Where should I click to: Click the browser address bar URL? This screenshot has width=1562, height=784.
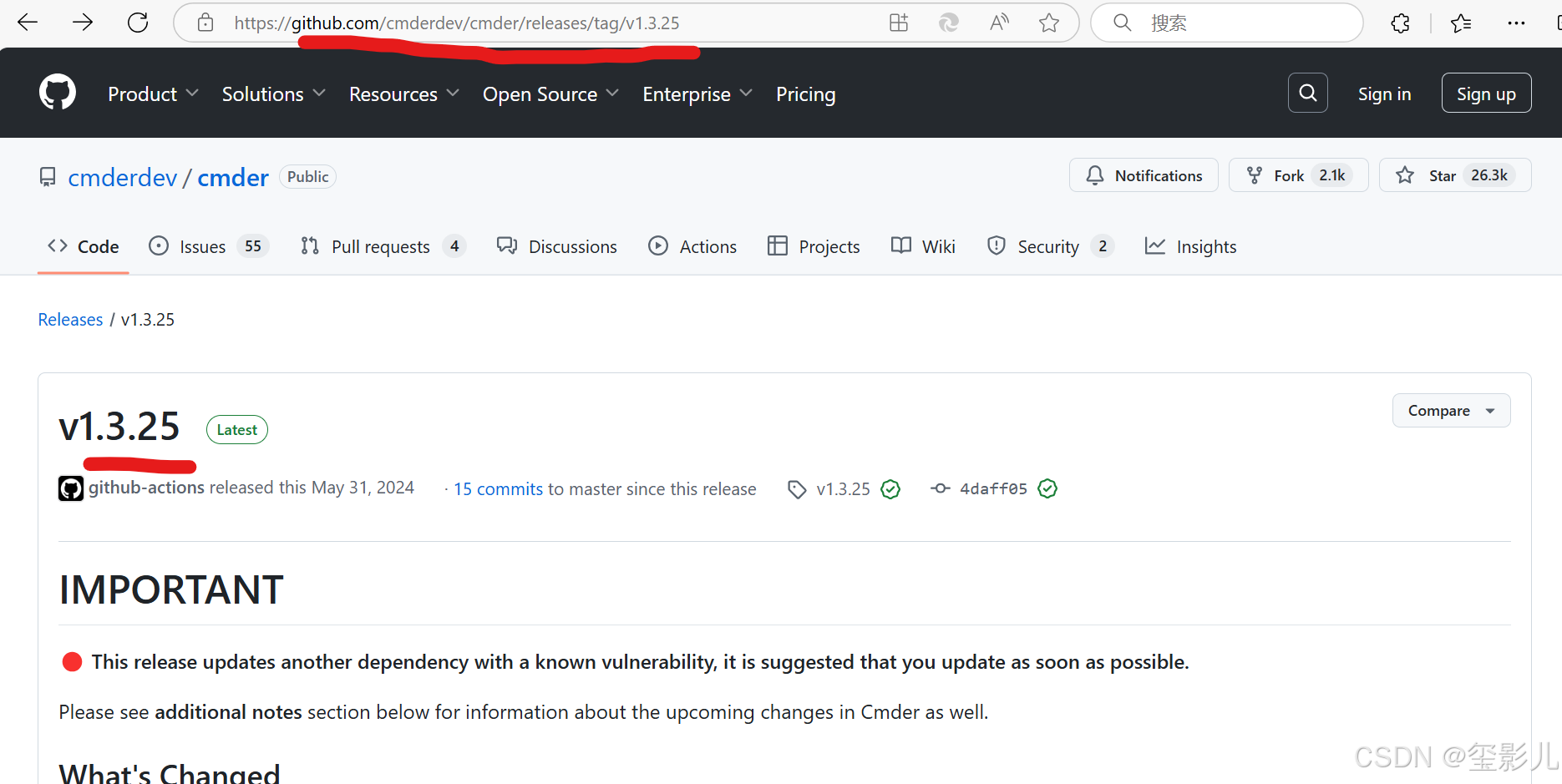457,23
